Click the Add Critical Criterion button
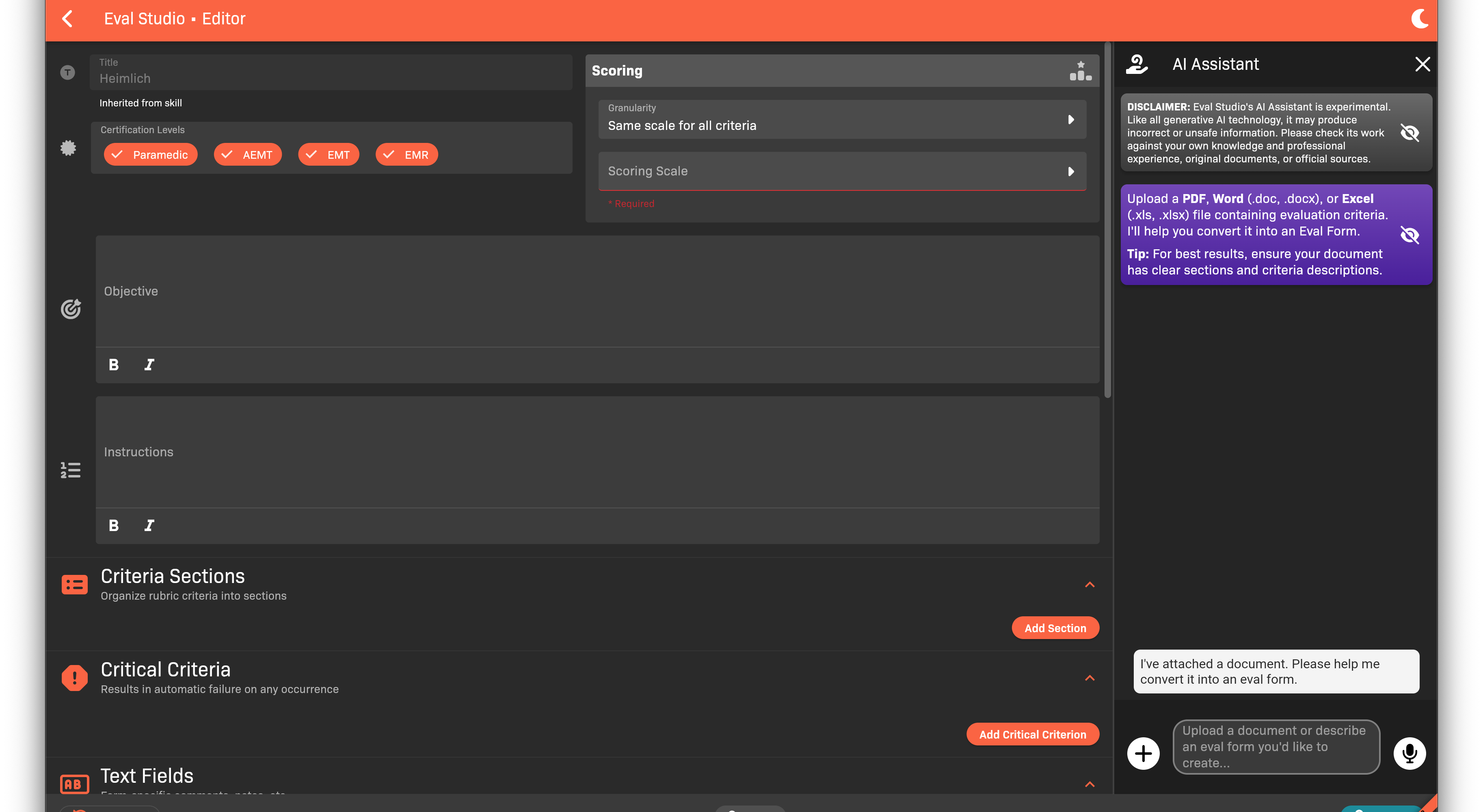 pyautogui.click(x=1032, y=734)
